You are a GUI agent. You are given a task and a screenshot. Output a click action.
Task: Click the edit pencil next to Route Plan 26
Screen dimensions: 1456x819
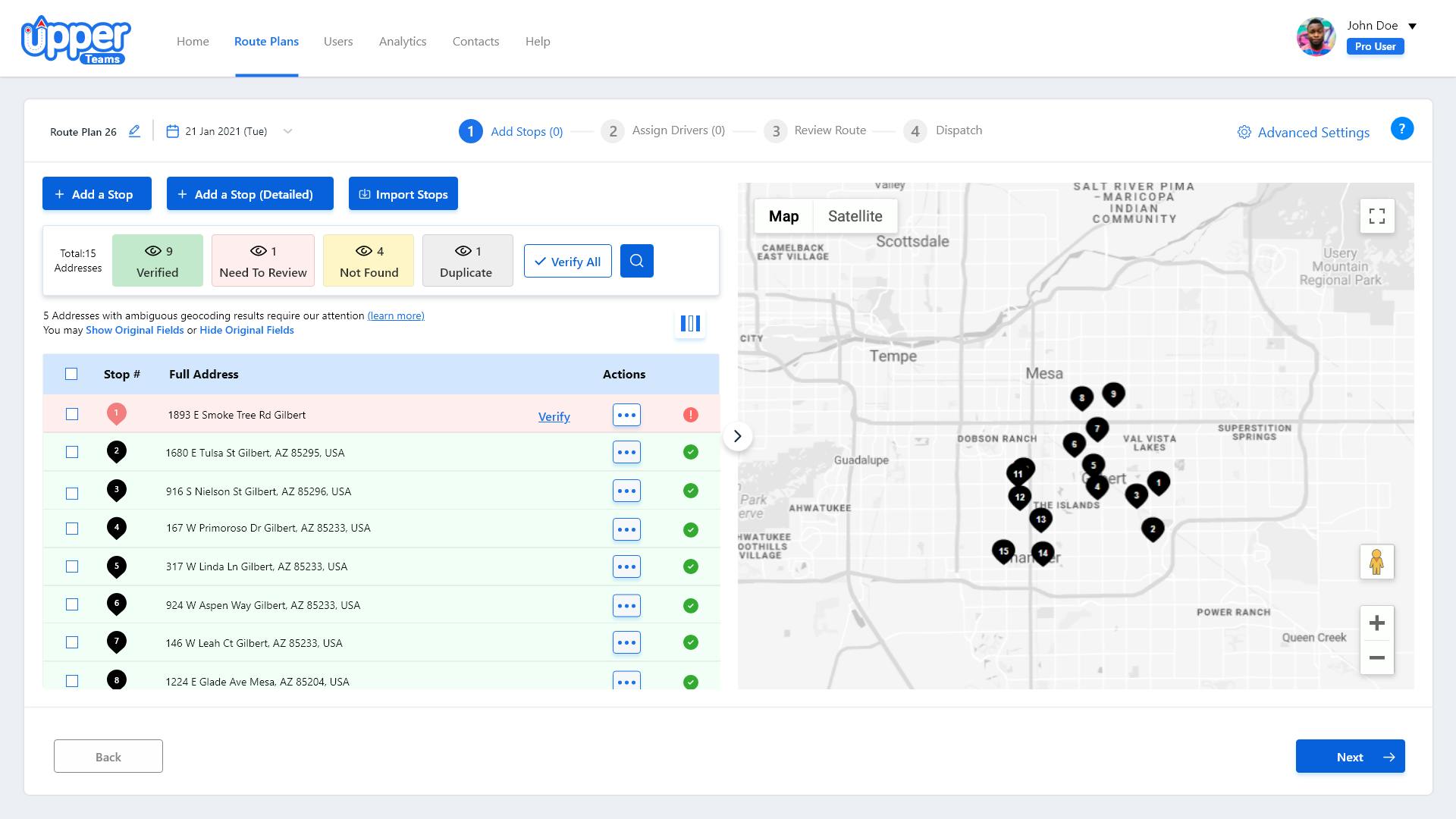click(134, 131)
